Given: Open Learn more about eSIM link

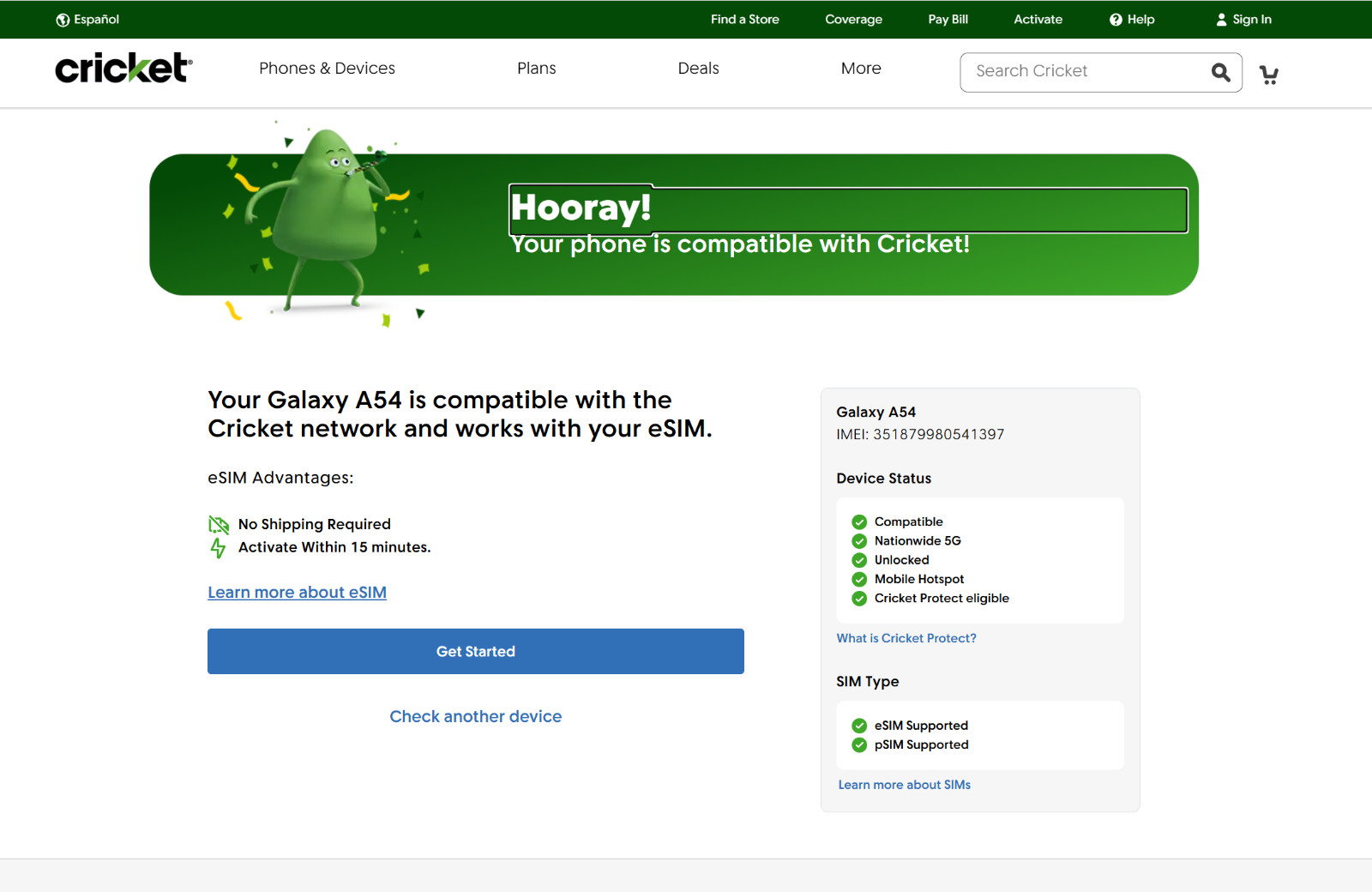Looking at the screenshot, I should (x=297, y=593).
